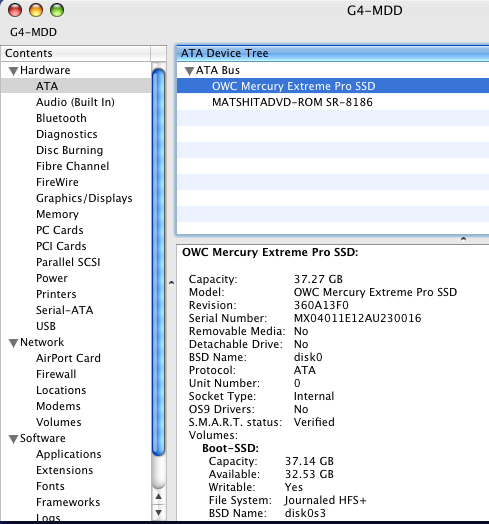The width and height of the screenshot is (489, 524).
Task: Click the red close window button
Action: pos(15,10)
